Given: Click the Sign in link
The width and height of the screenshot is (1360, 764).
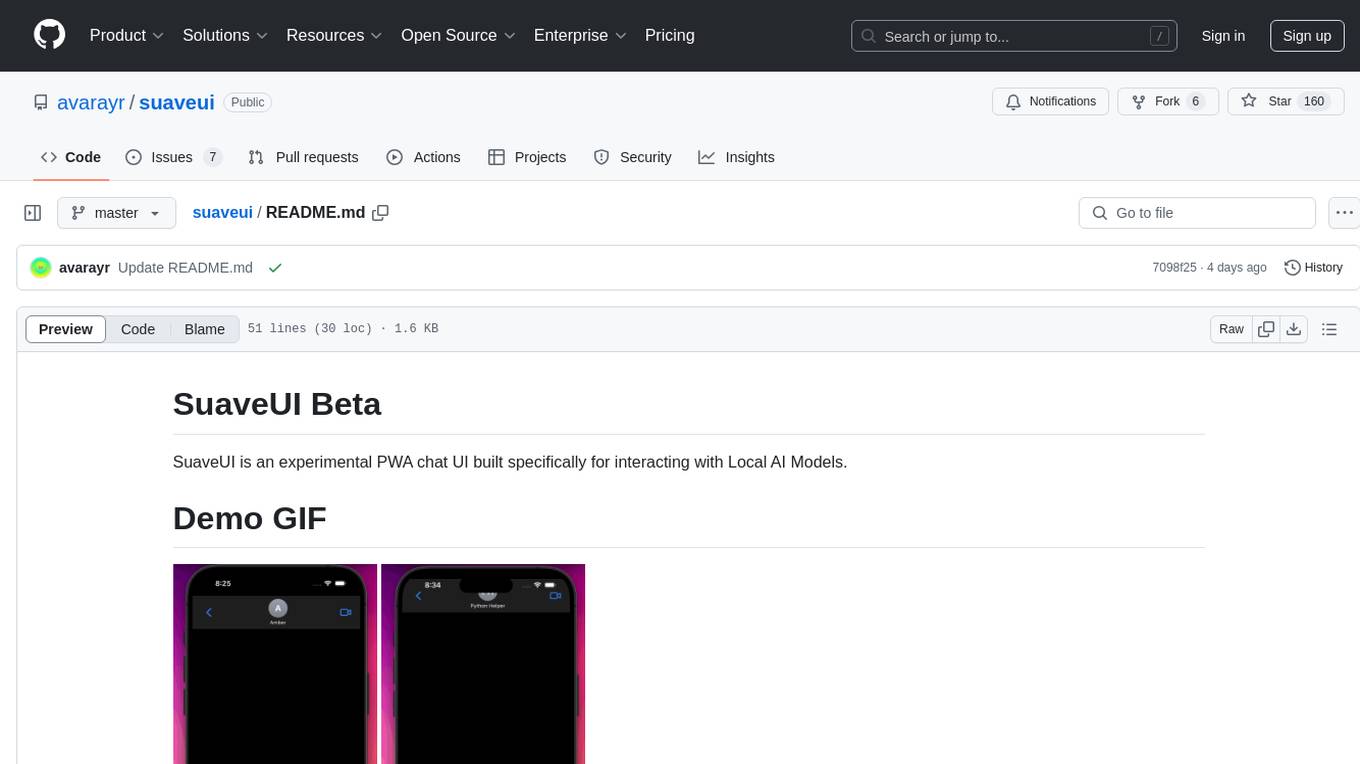Looking at the screenshot, I should [1223, 36].
